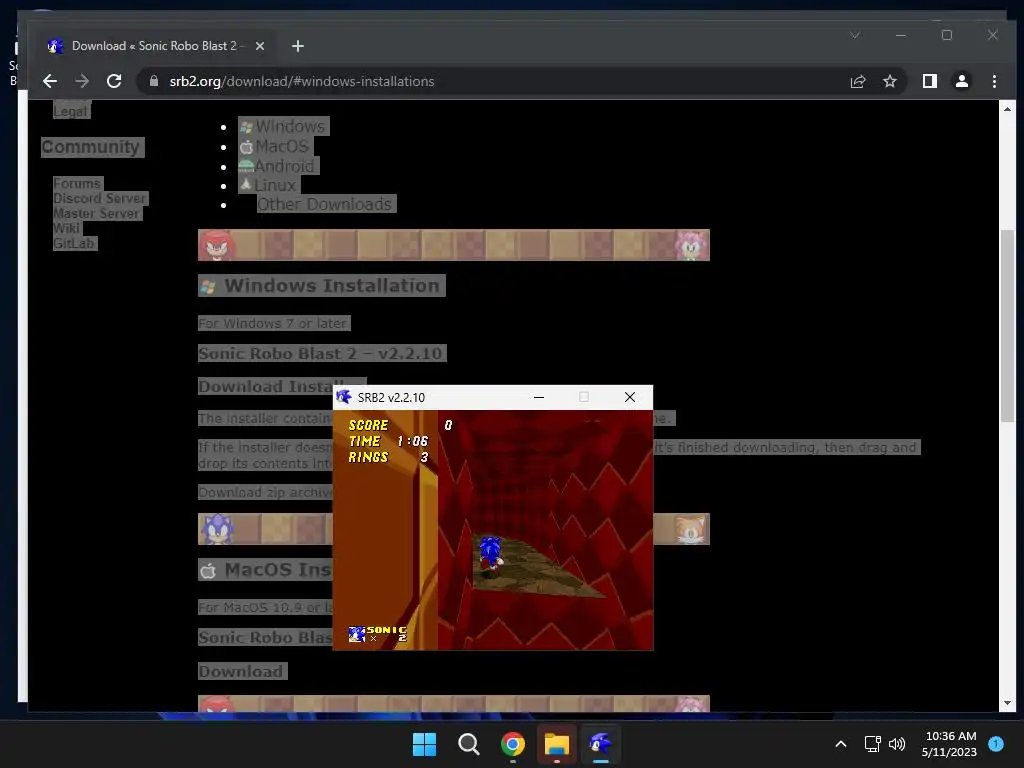Open the browser side panel icon
Viewport: 1024px width, 768px height.
929,81
